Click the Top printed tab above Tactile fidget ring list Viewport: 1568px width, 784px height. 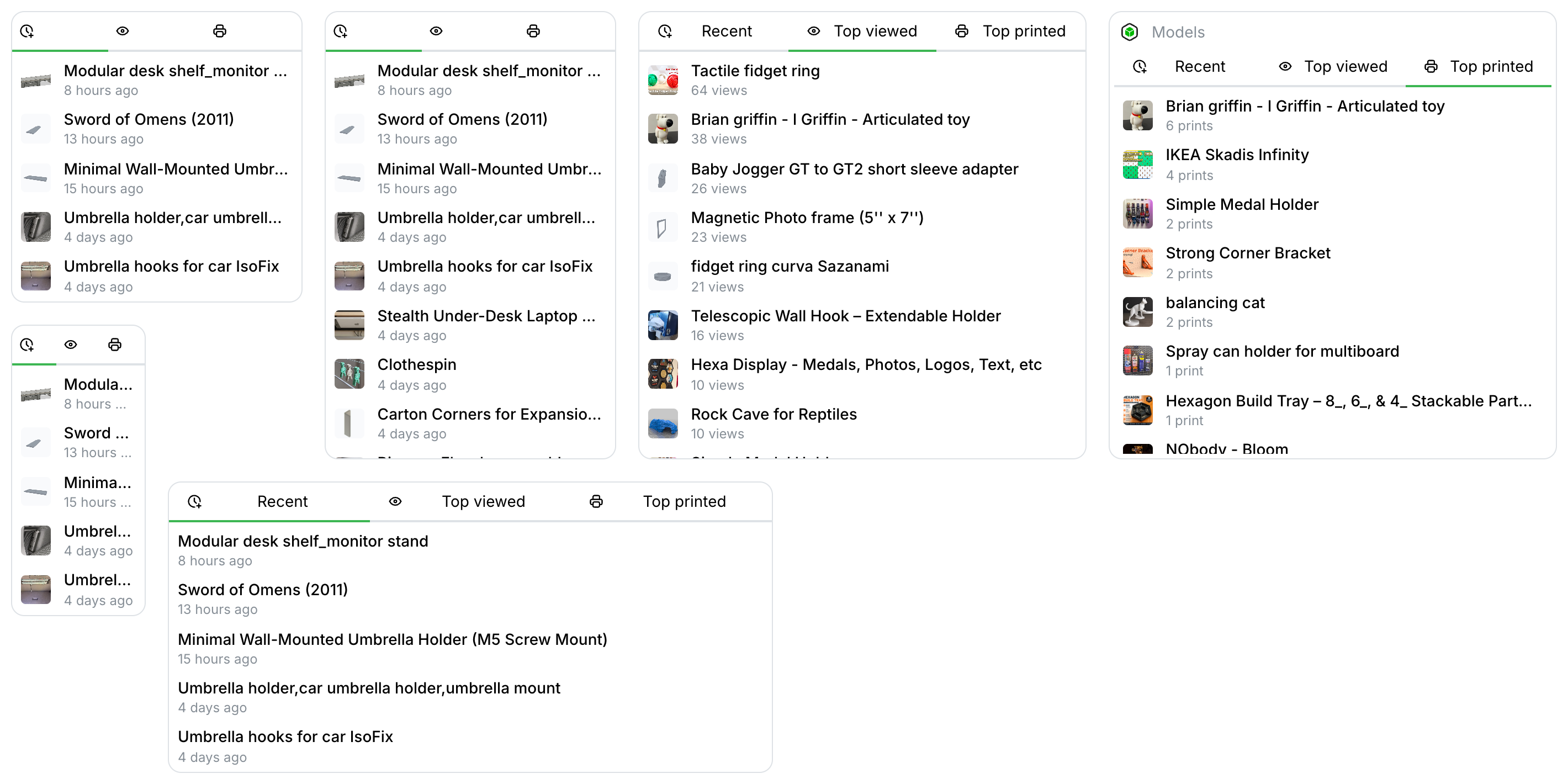click(1011, 31)
